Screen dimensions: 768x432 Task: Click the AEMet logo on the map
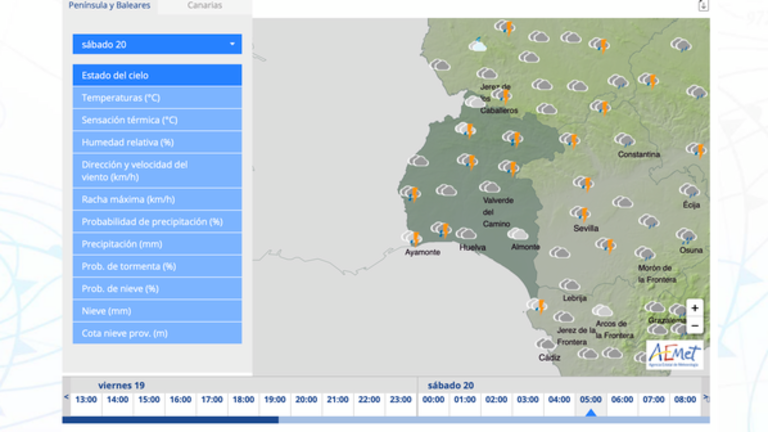pyautogui.click(x=675, y=355)
